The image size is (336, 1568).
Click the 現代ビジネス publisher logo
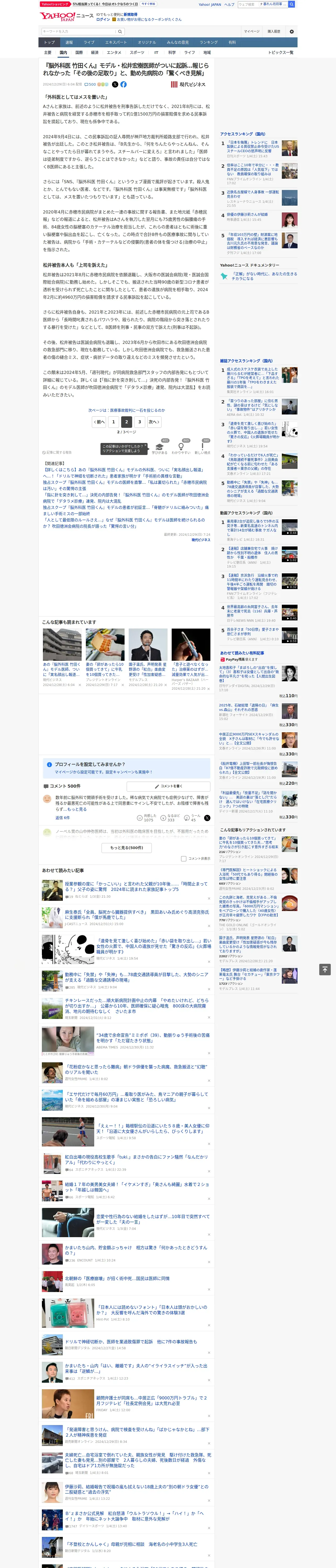188,85
